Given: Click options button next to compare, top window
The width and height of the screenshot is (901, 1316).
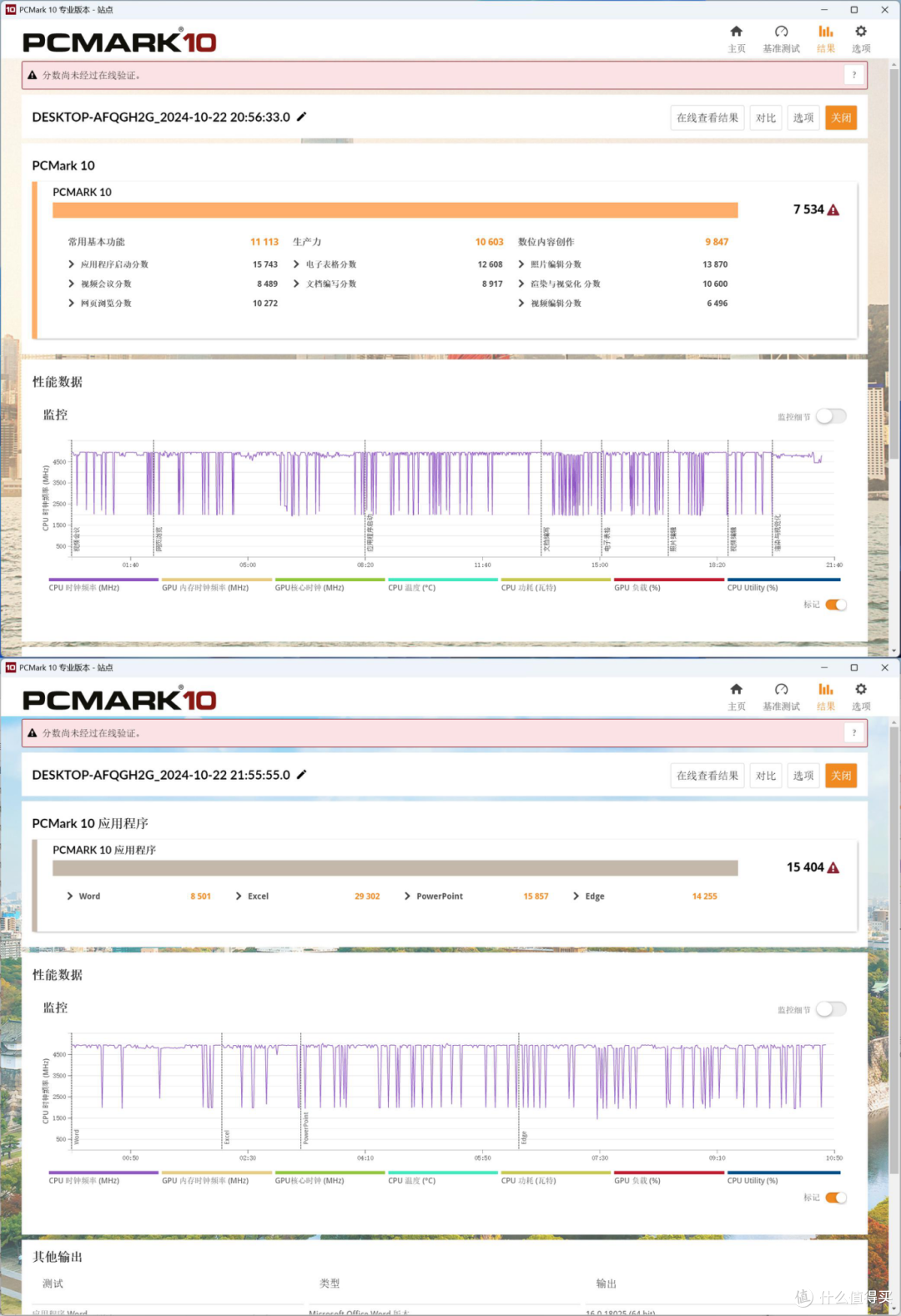Looking at the screenshot, I should tap(803, 118).
